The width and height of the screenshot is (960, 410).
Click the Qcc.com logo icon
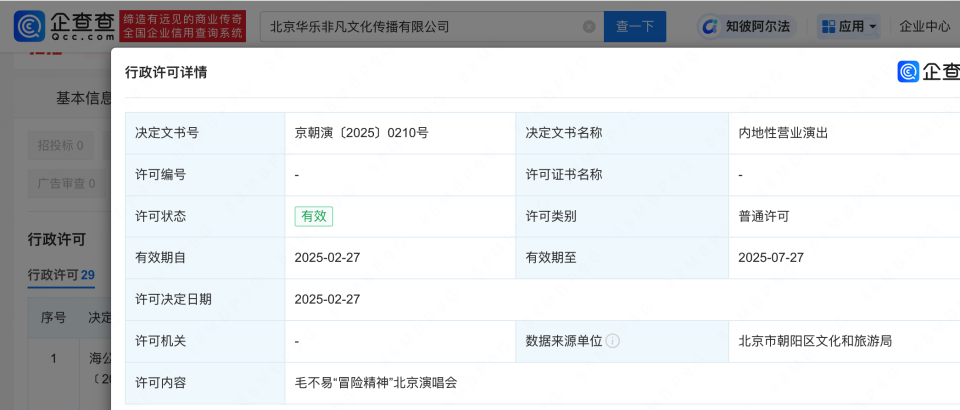click(x=30, y=26)
